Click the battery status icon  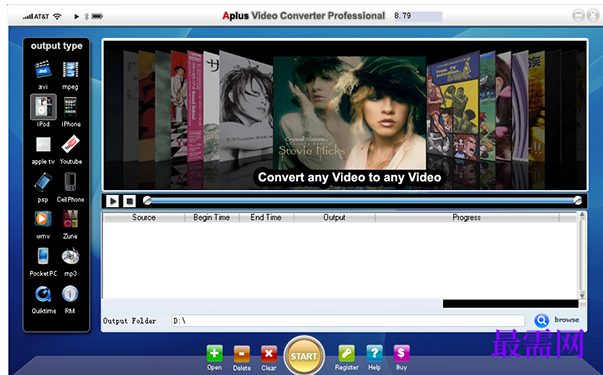click(x=97, y=16)
